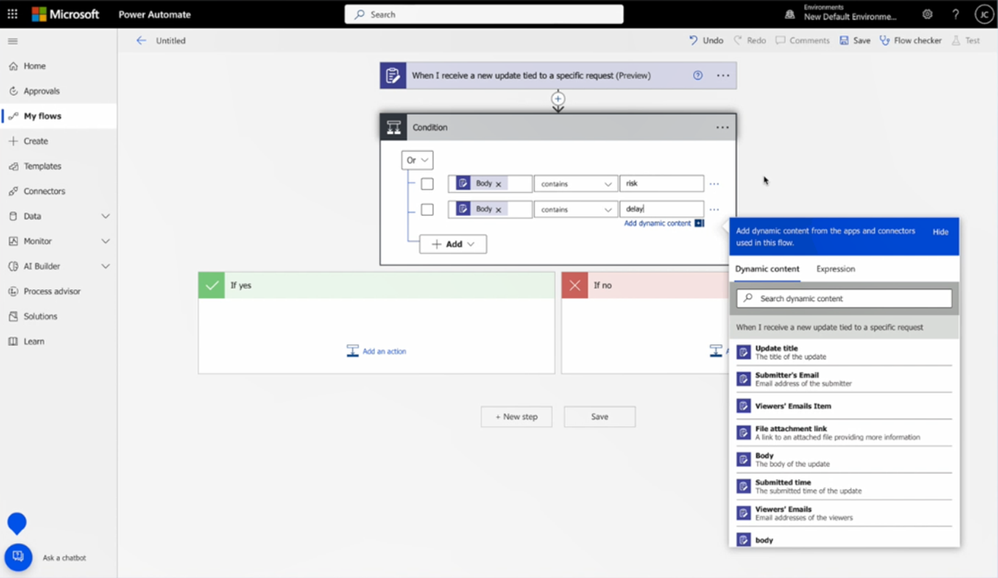The image size is (998, 578).
Task: Open the JC user account avatar
Action: pyautogui.click(x=984, y=14)
